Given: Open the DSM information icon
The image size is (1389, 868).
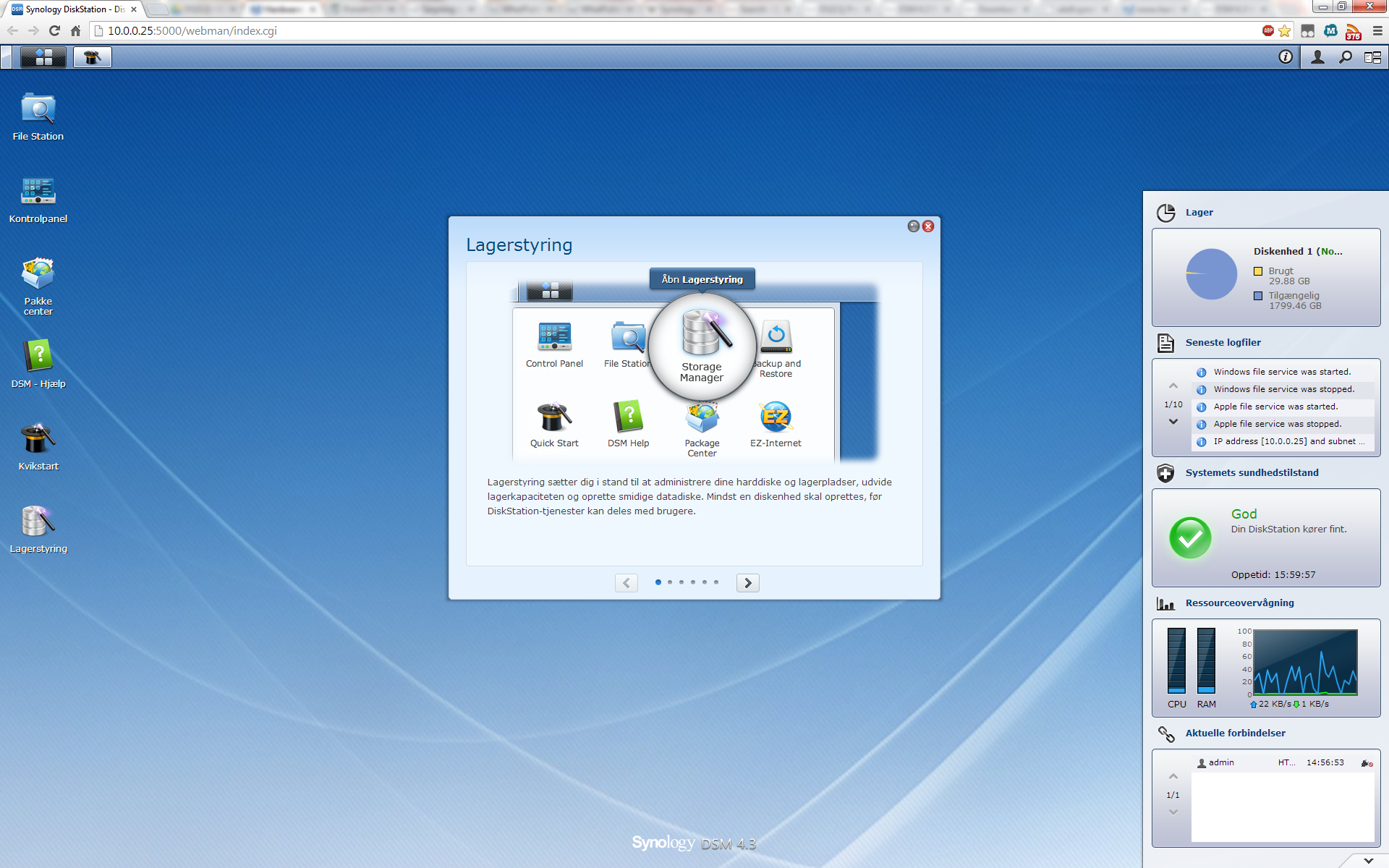Looking at the screenshot, I should [1286, 57].
